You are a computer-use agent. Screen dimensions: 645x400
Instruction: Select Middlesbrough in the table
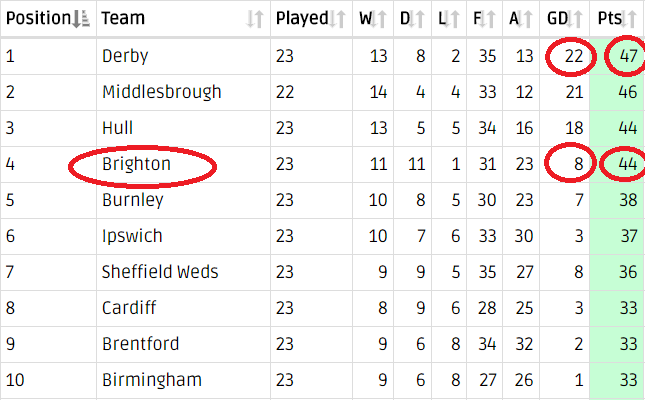tap(162, 92)
